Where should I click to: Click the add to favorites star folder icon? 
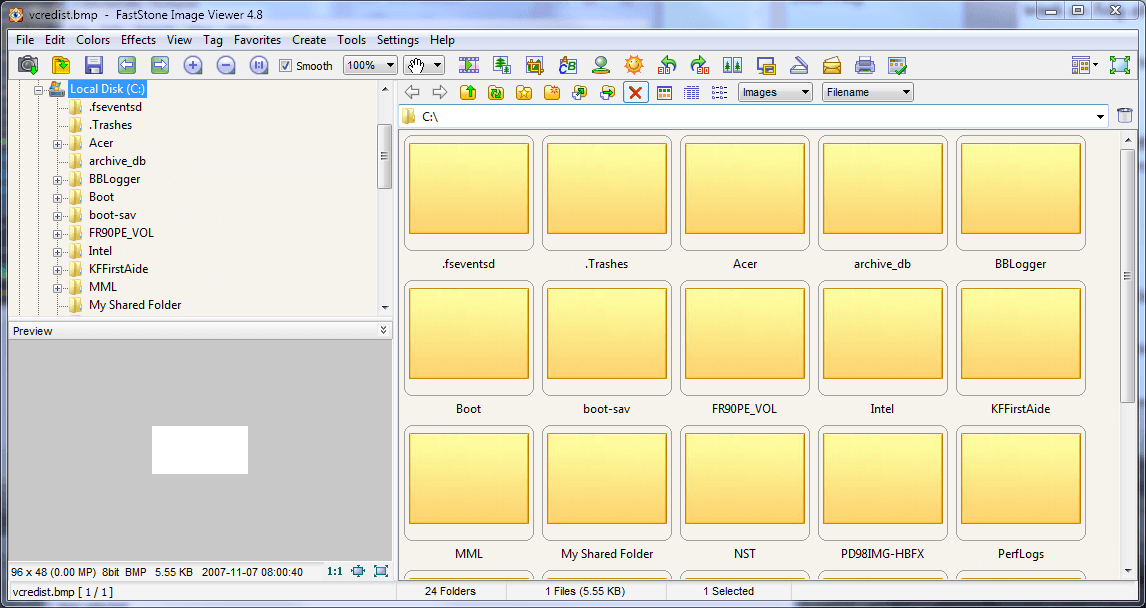(523, 92)
